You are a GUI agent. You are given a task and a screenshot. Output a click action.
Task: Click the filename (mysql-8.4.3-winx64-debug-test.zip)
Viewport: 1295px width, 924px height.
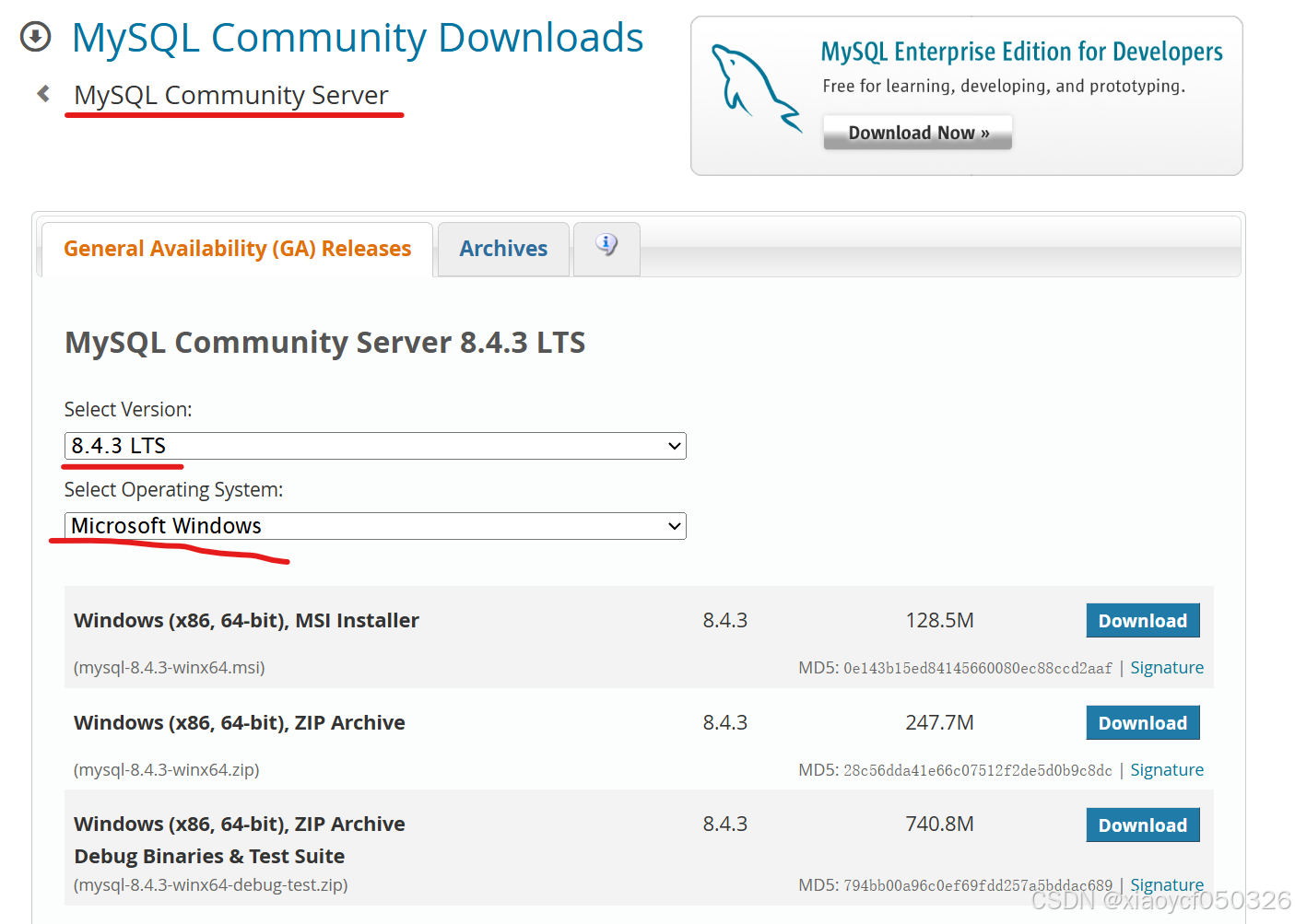pyautogui.click(x=211, y=885)
